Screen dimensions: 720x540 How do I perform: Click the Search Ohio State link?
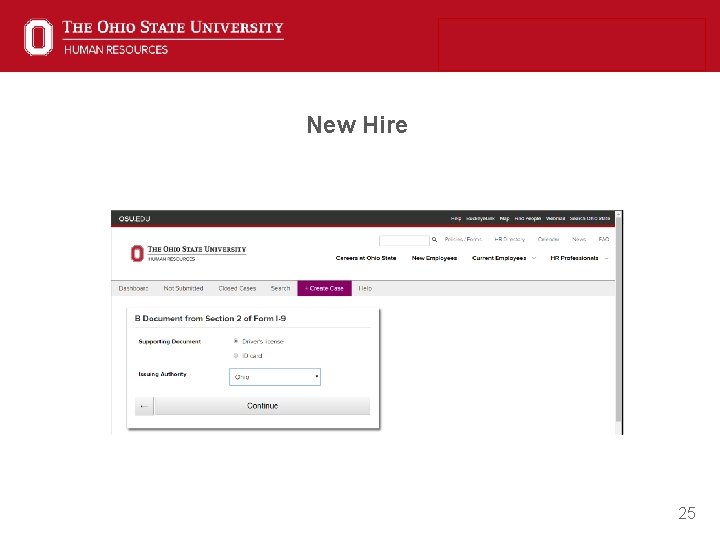[x=590, y=219]
